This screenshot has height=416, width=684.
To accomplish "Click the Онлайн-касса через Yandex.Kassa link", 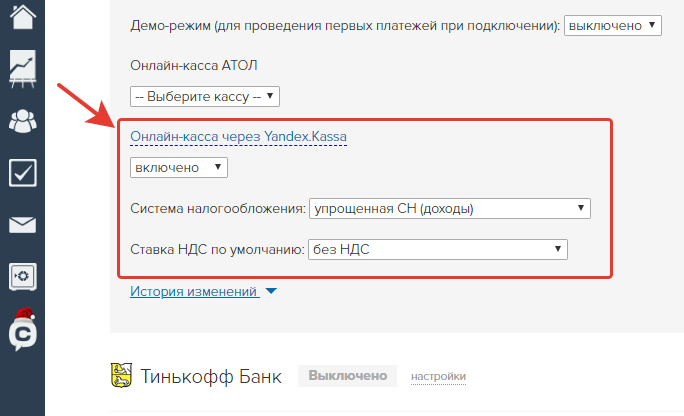I will [x=238, y=136].
